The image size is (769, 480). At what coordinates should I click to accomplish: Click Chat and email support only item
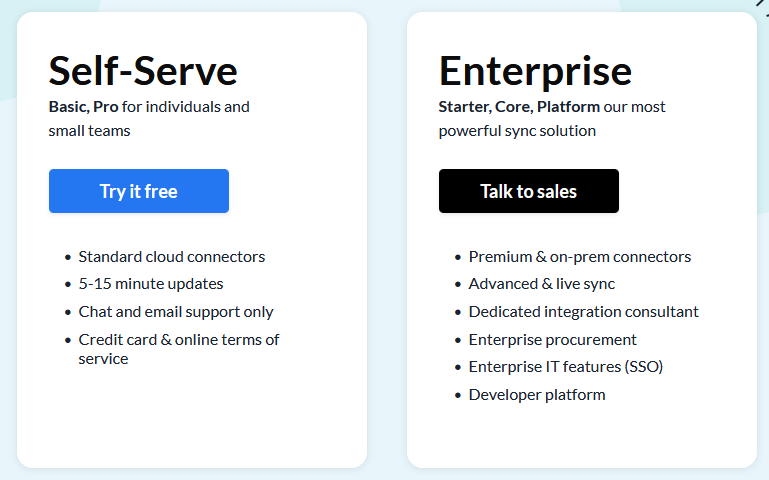[x=176, y=312]
